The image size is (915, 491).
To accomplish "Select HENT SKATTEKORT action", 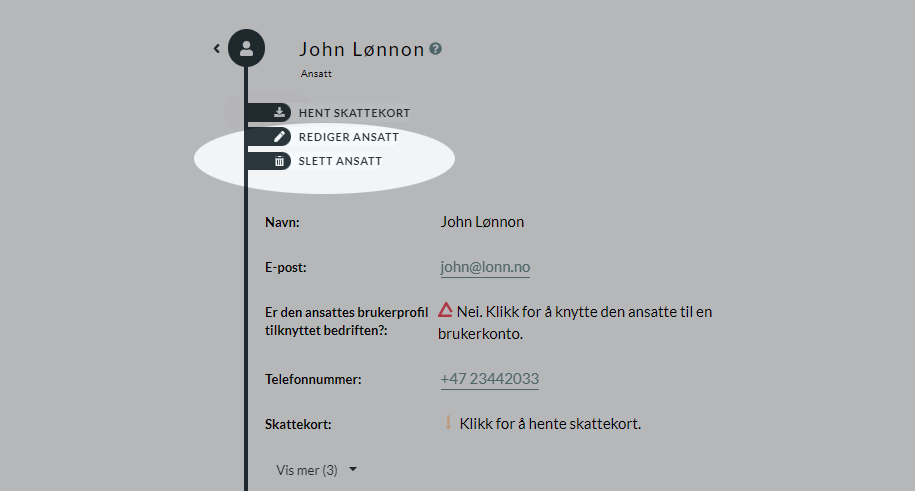I will tap(354, 113).
